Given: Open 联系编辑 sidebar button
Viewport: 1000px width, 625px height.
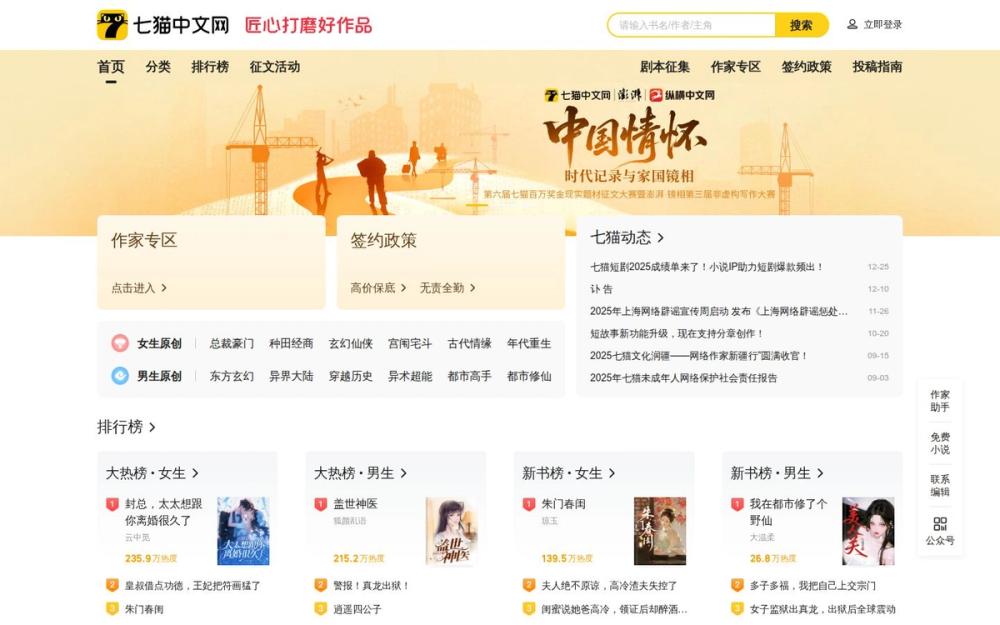Looking at the screenshot, I should click(940, 485).
